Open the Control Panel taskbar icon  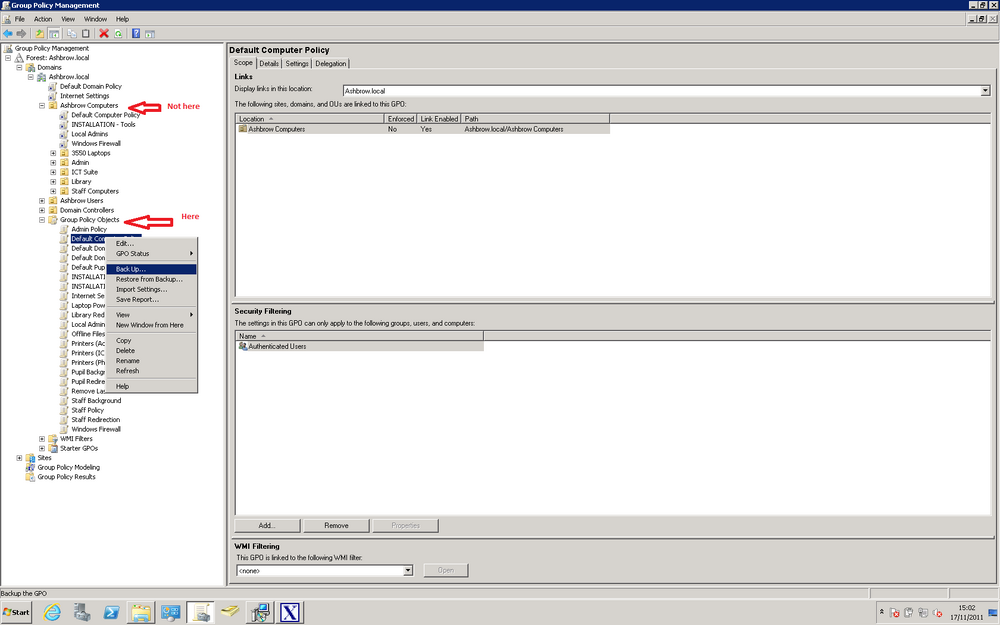click(x=170, y=613)
